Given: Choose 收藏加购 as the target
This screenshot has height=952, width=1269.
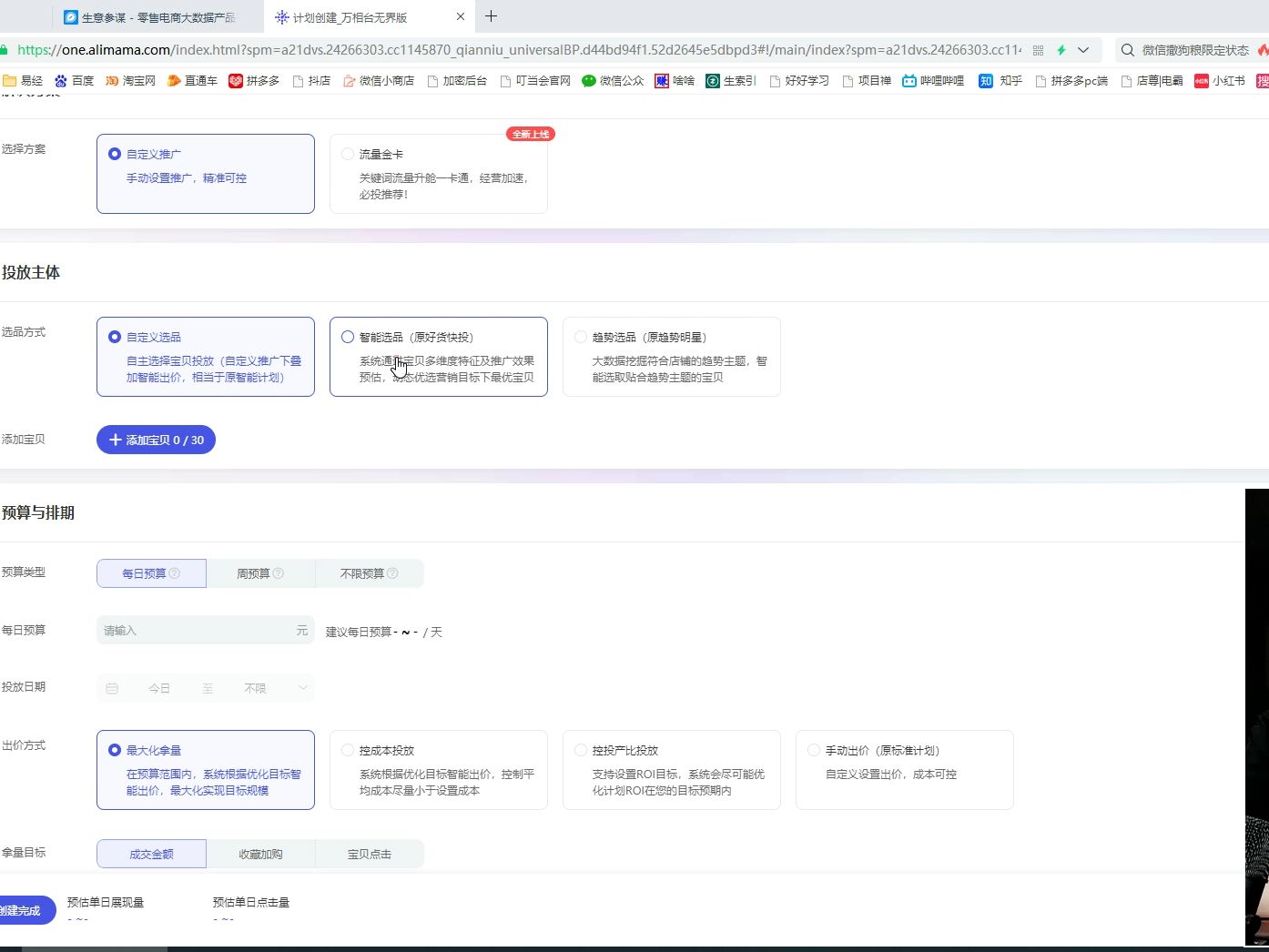Looking at the screenshot, I should 260,854.
